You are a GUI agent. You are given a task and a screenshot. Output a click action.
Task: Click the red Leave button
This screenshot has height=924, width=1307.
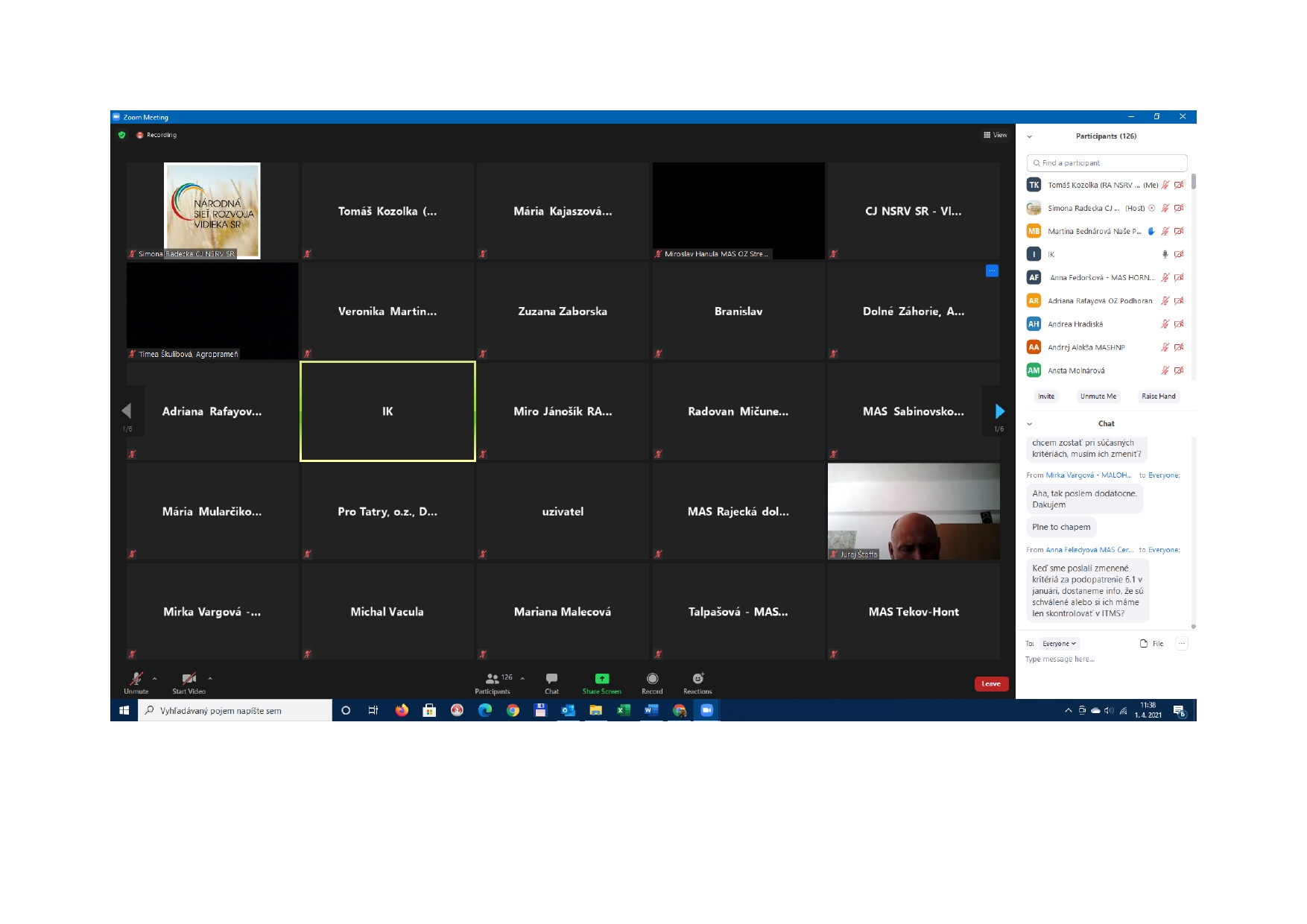coord(991,684)
